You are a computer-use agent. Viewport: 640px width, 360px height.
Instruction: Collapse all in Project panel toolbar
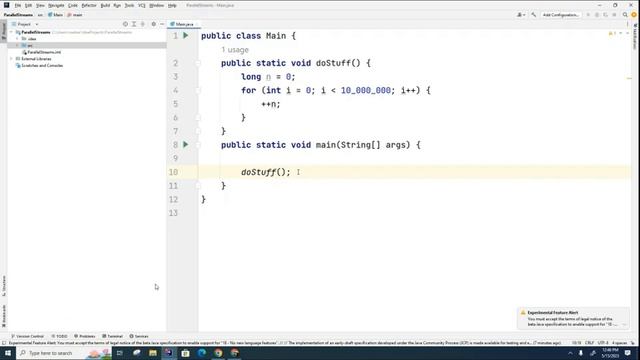pos(142,24)
